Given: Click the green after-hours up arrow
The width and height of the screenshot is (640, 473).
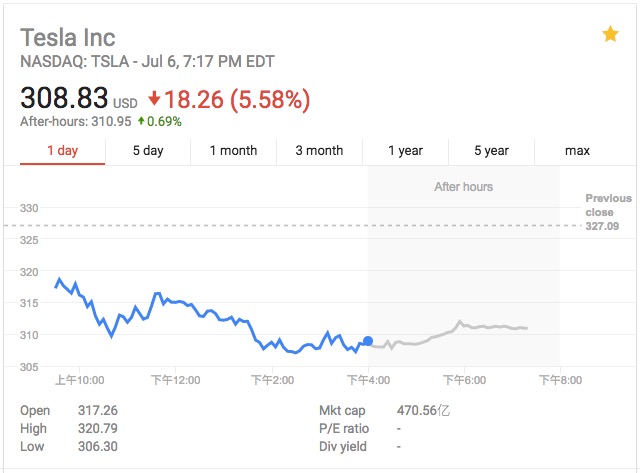Looking at the screenshot, I should (x=141, y=121).
